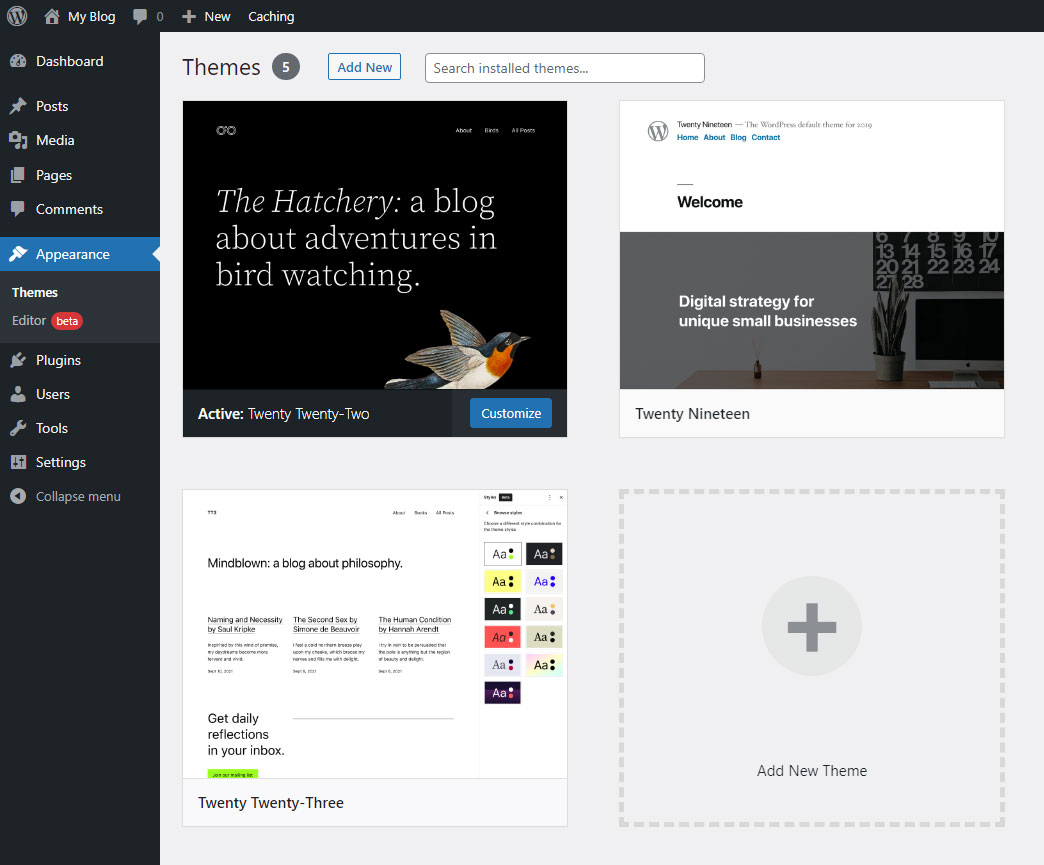Go to the Posts menu

coord(80,106)
